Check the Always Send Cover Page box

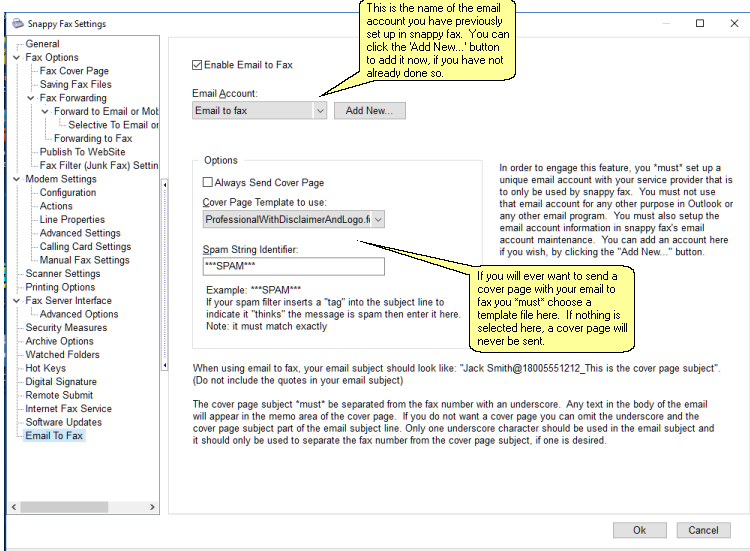[x=208, y=182]
